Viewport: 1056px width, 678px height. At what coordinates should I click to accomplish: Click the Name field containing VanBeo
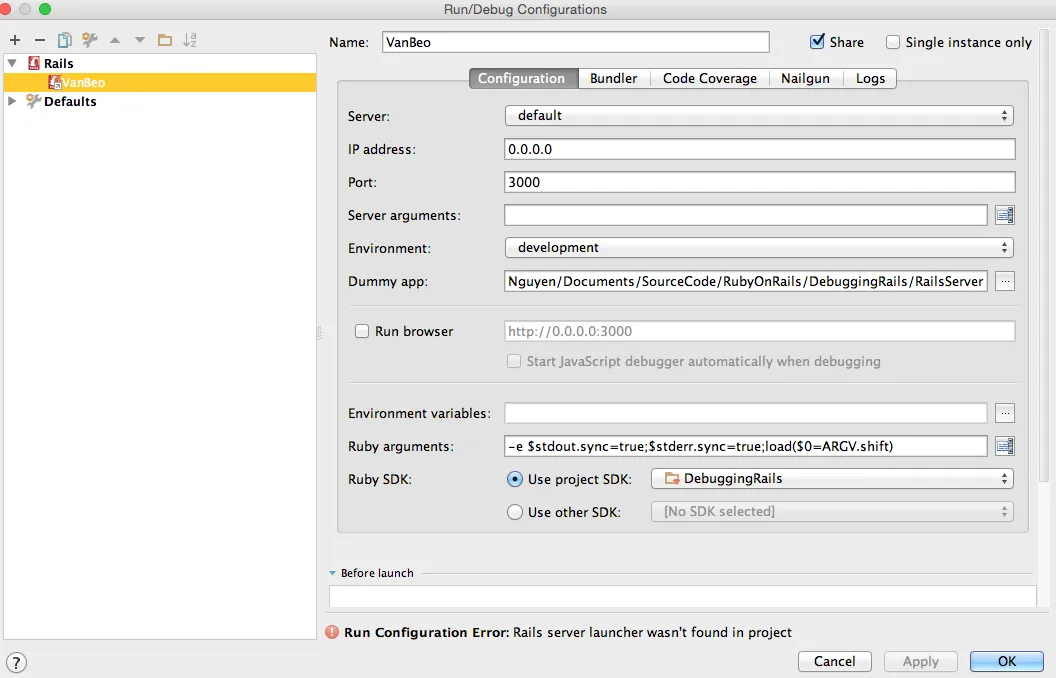(576, 42)
